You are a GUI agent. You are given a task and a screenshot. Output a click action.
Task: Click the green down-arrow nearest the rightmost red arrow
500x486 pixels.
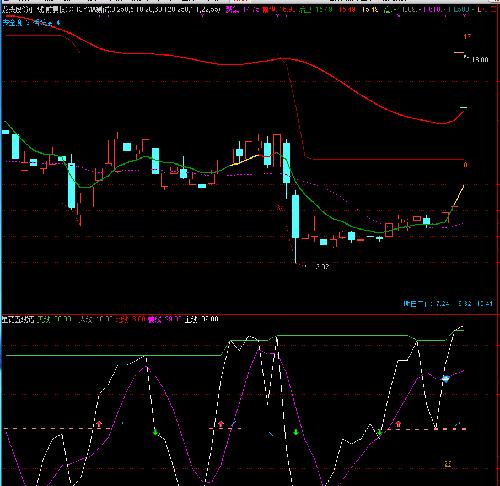(379, 432)
